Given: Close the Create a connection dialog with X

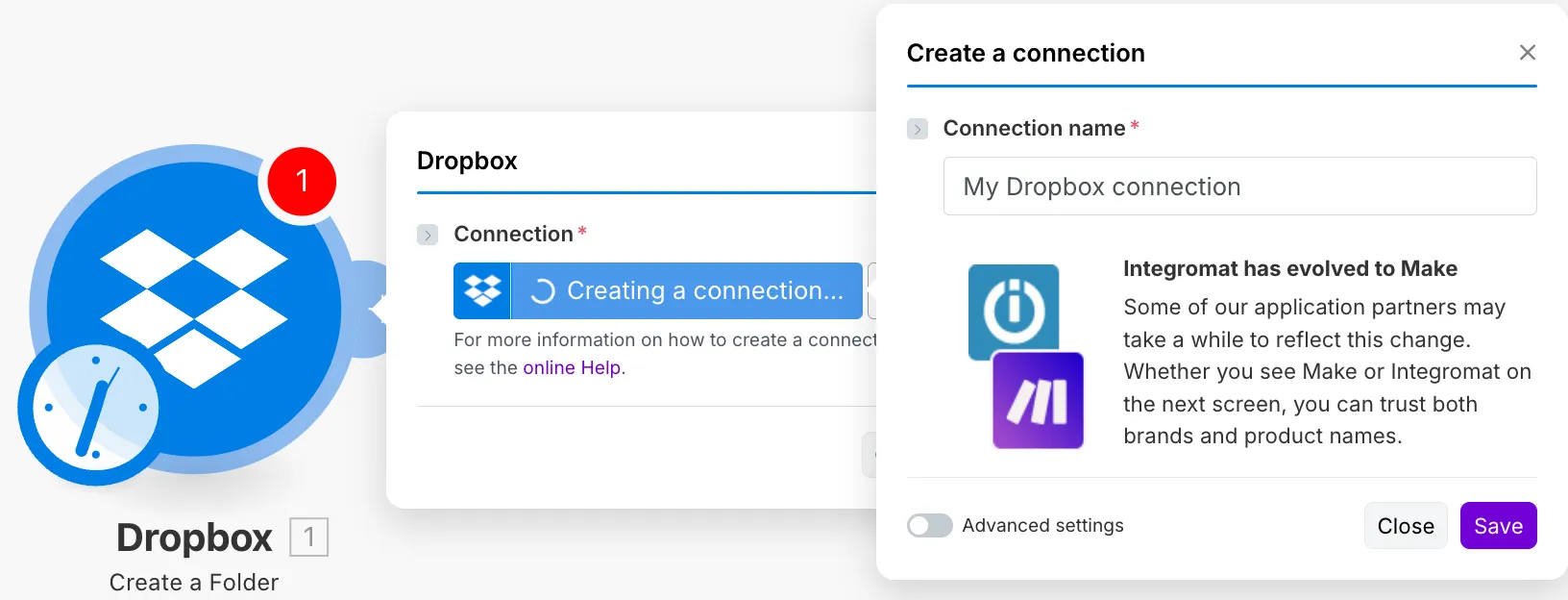Looking at the screenshot, I should pos(1527,53).
